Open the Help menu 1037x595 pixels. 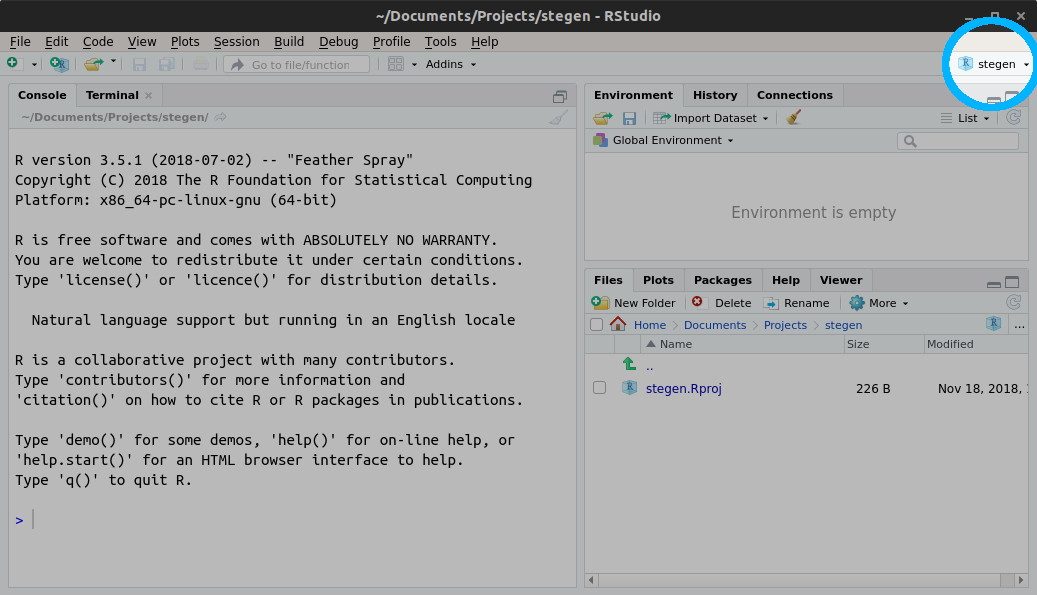[484, 42]
